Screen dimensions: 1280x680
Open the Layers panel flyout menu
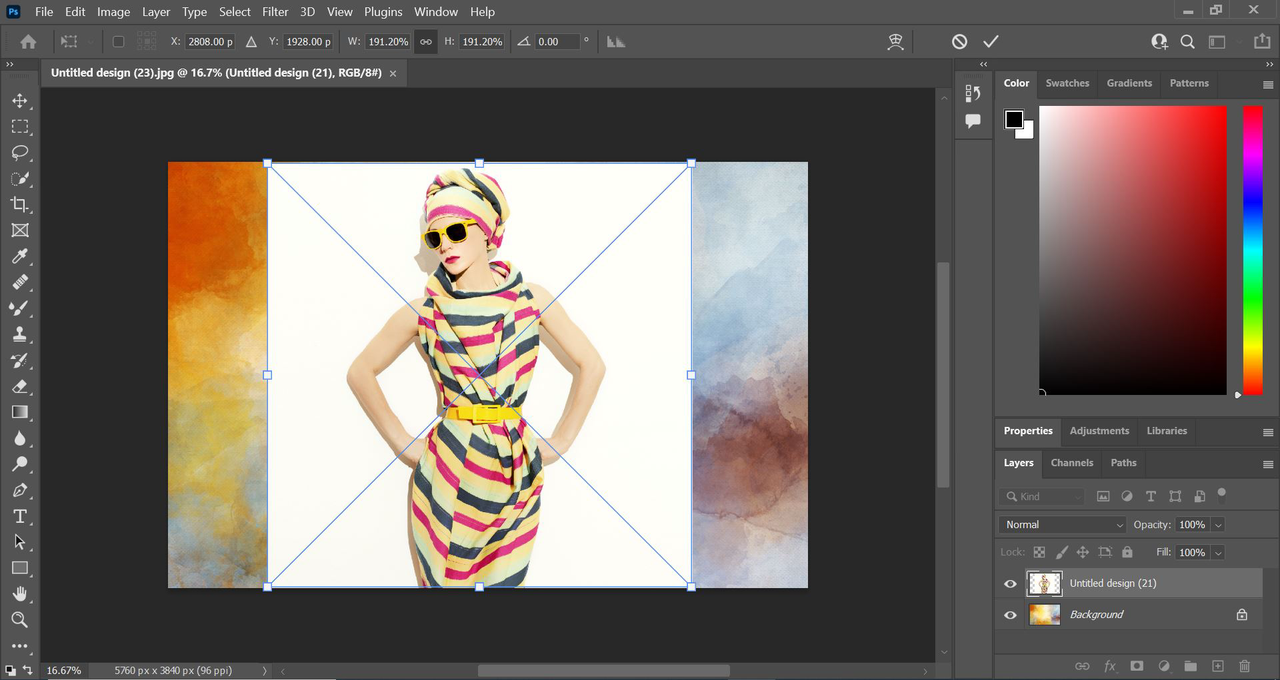coord(1268,465)
